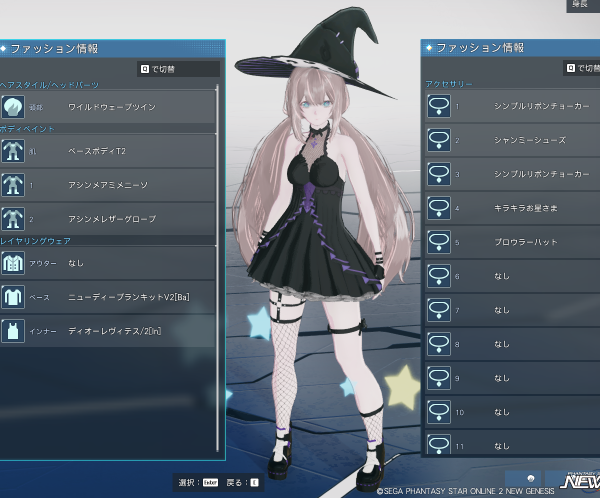Select empty accessory slot 10 なし
This screenshot has width=600, height=498.
[x=512, y=412]
